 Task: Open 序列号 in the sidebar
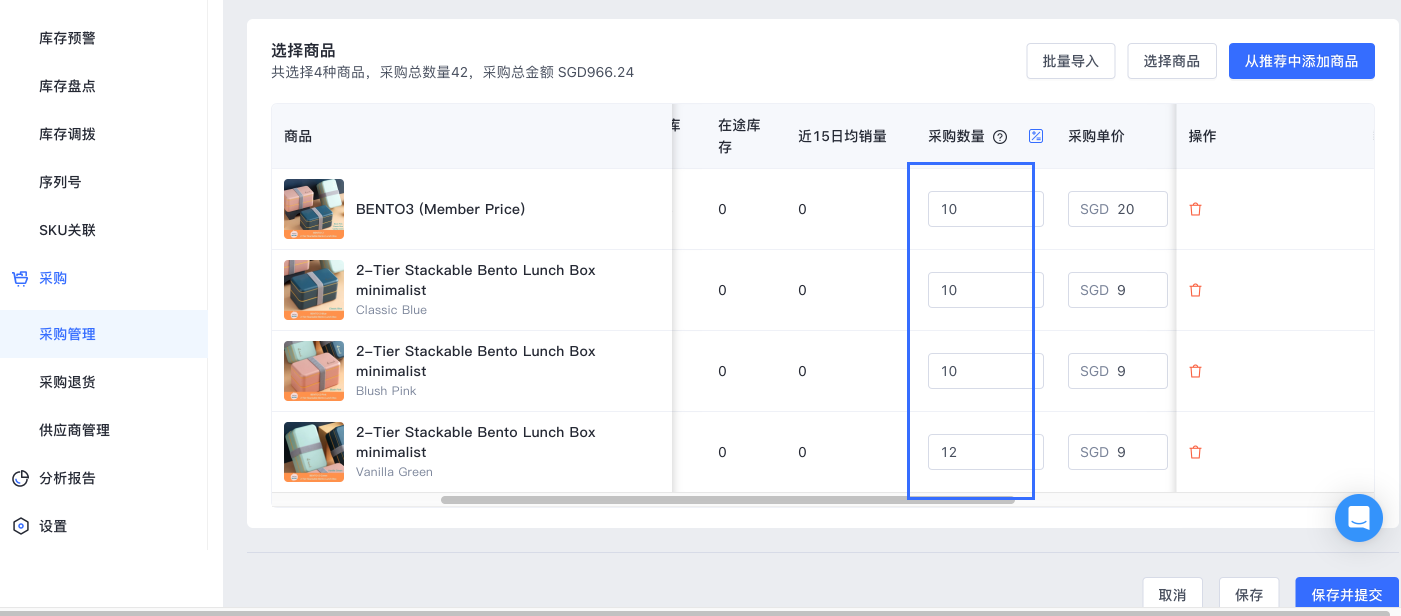tap(60, 182)
